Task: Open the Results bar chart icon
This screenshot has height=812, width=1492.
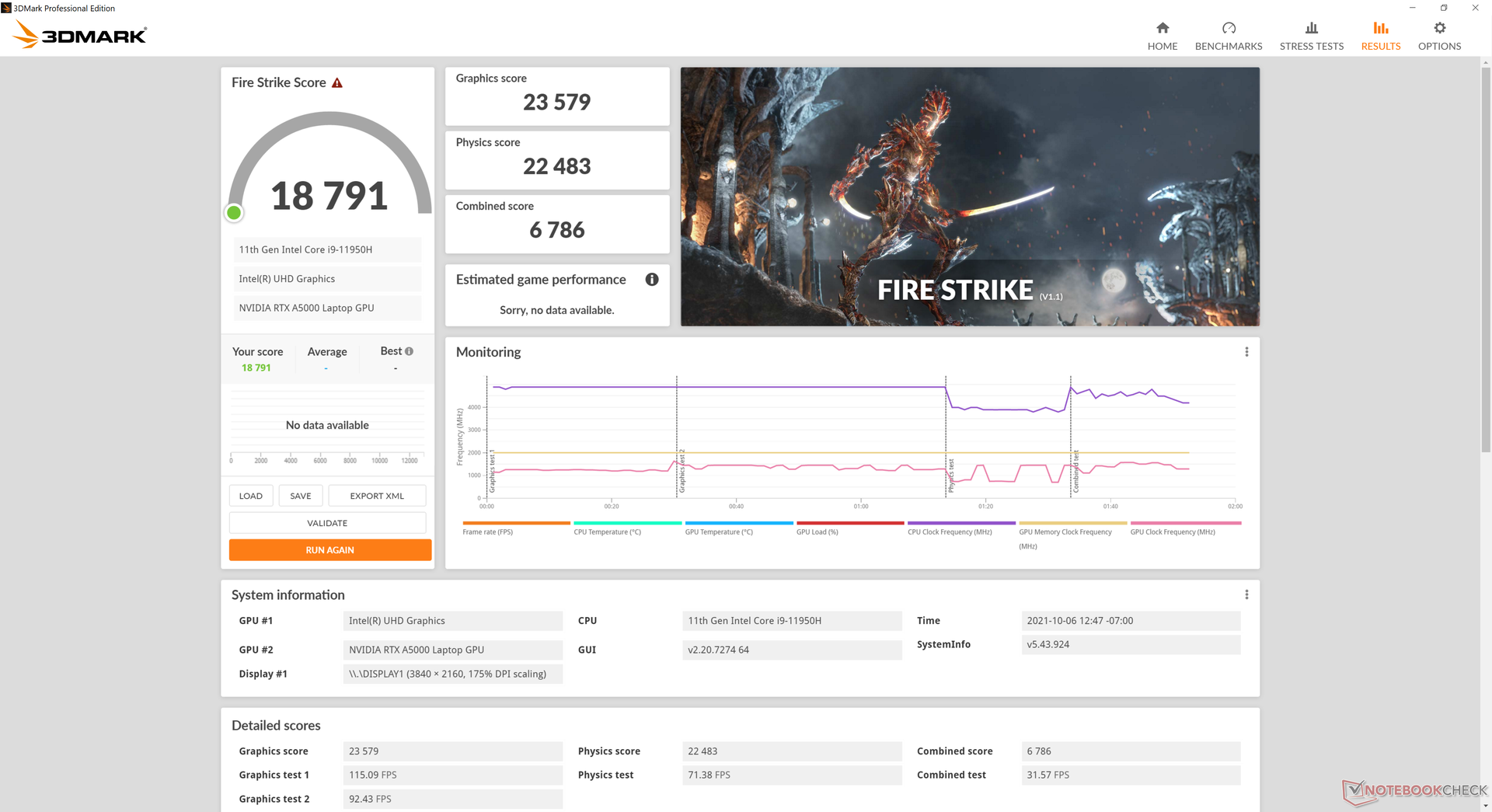Action: point(1381,28)
